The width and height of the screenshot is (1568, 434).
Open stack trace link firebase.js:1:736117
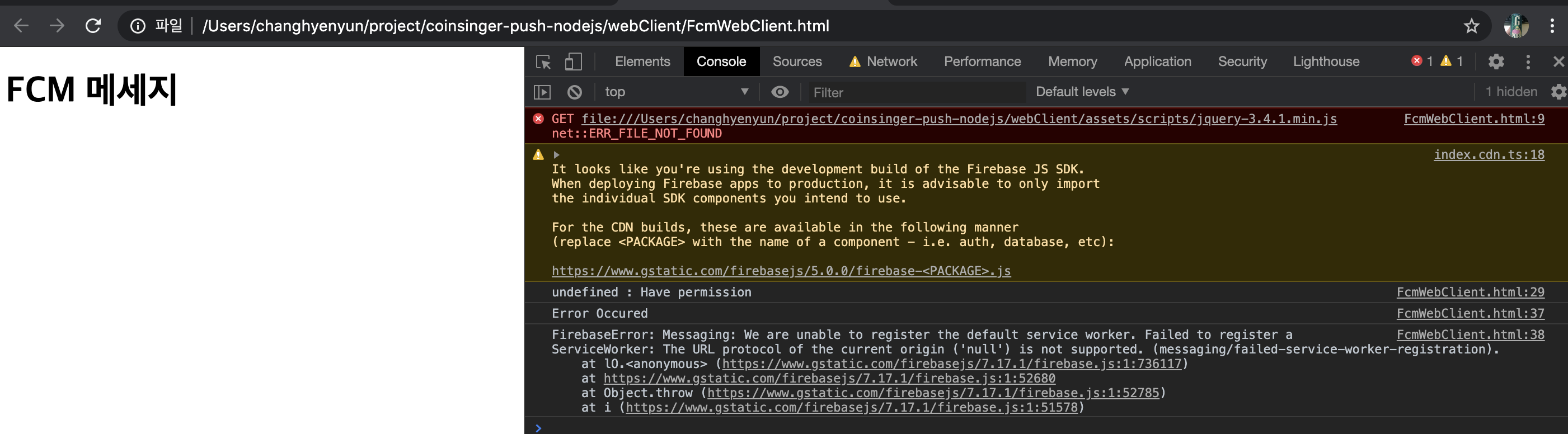pos(951,364)
